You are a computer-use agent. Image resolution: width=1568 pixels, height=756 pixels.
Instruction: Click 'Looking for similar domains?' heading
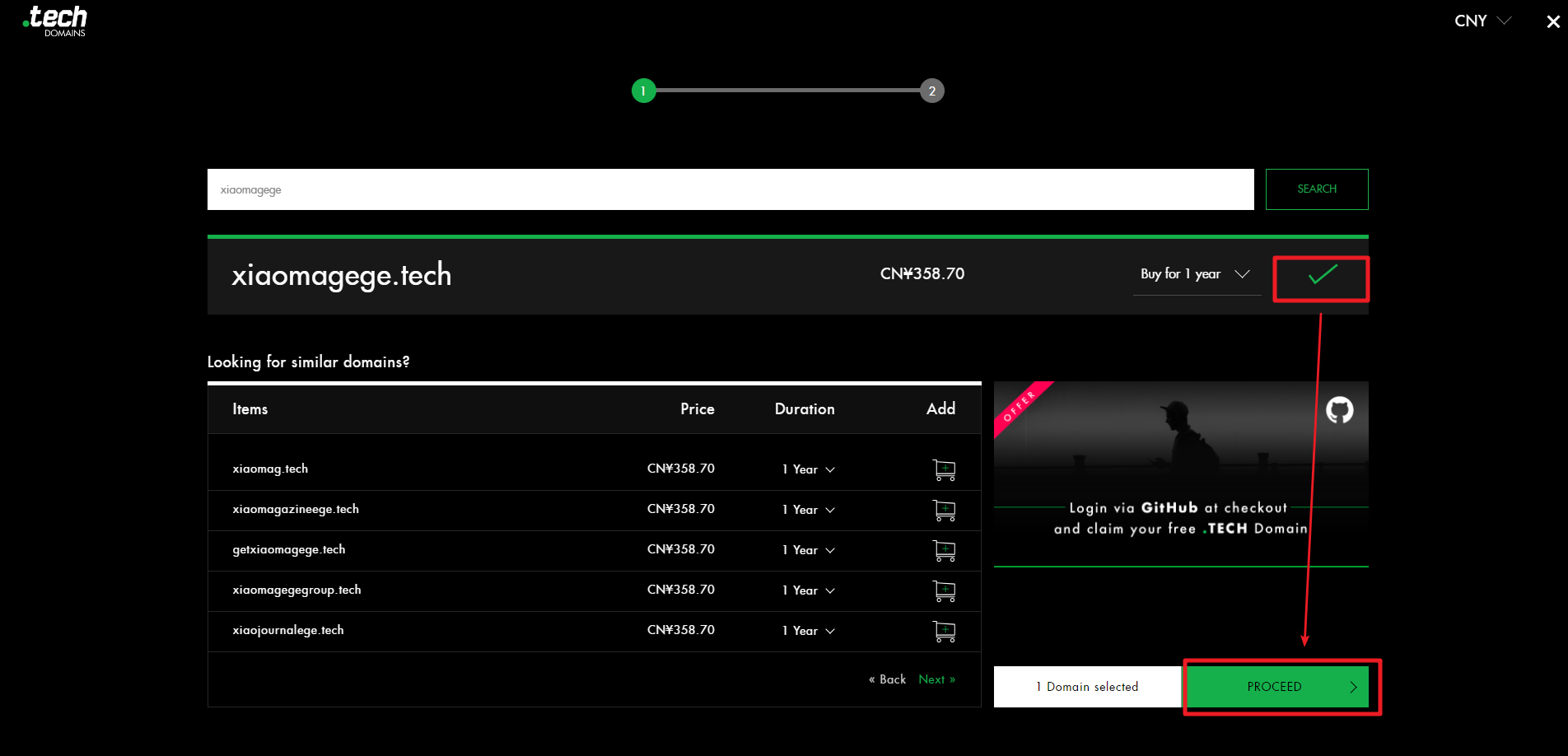[309, 362]
